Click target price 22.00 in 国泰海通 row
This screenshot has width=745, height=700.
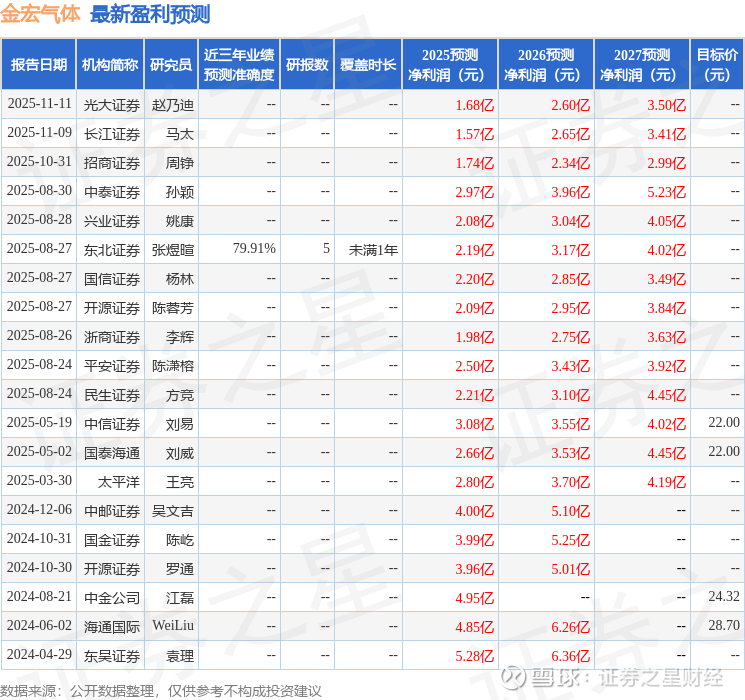[x=724, y=451]
